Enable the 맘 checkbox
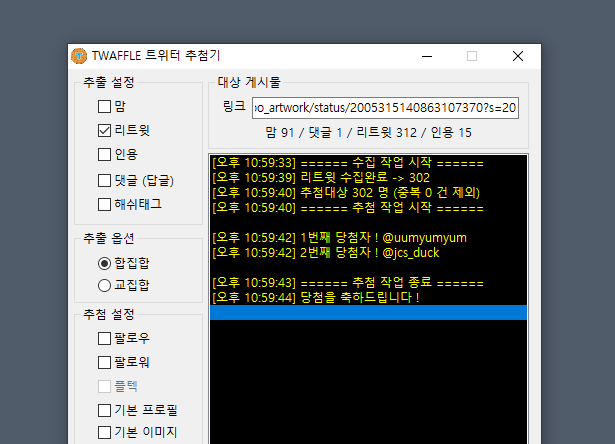 click(104, 106)
